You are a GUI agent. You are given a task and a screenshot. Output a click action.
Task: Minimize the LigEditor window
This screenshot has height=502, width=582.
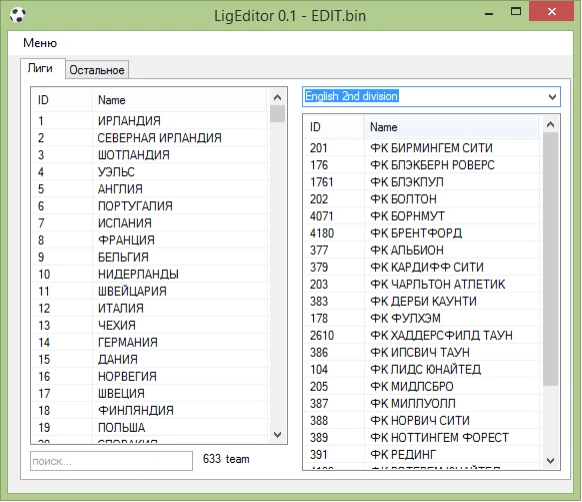(489, 13)
